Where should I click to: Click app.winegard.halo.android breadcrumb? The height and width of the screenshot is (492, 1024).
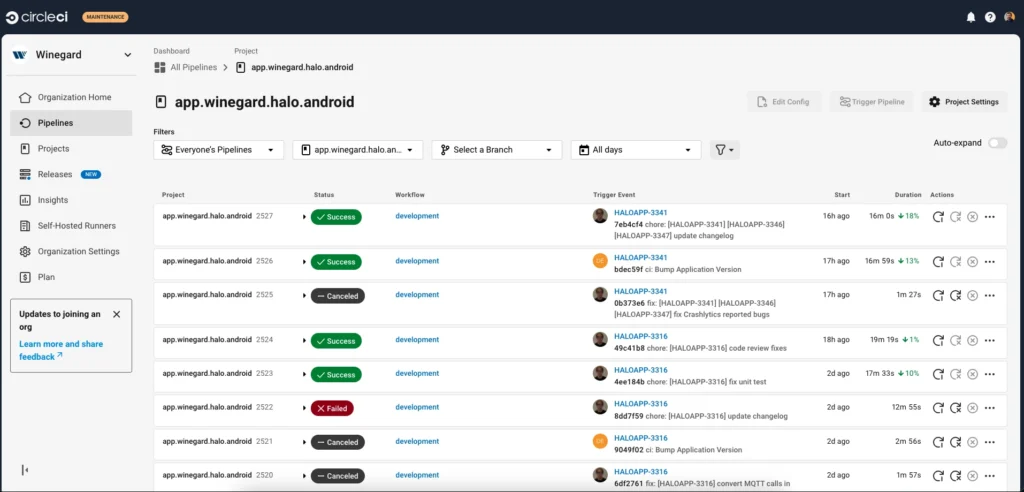pyautogui.click(x=295, y=67)
